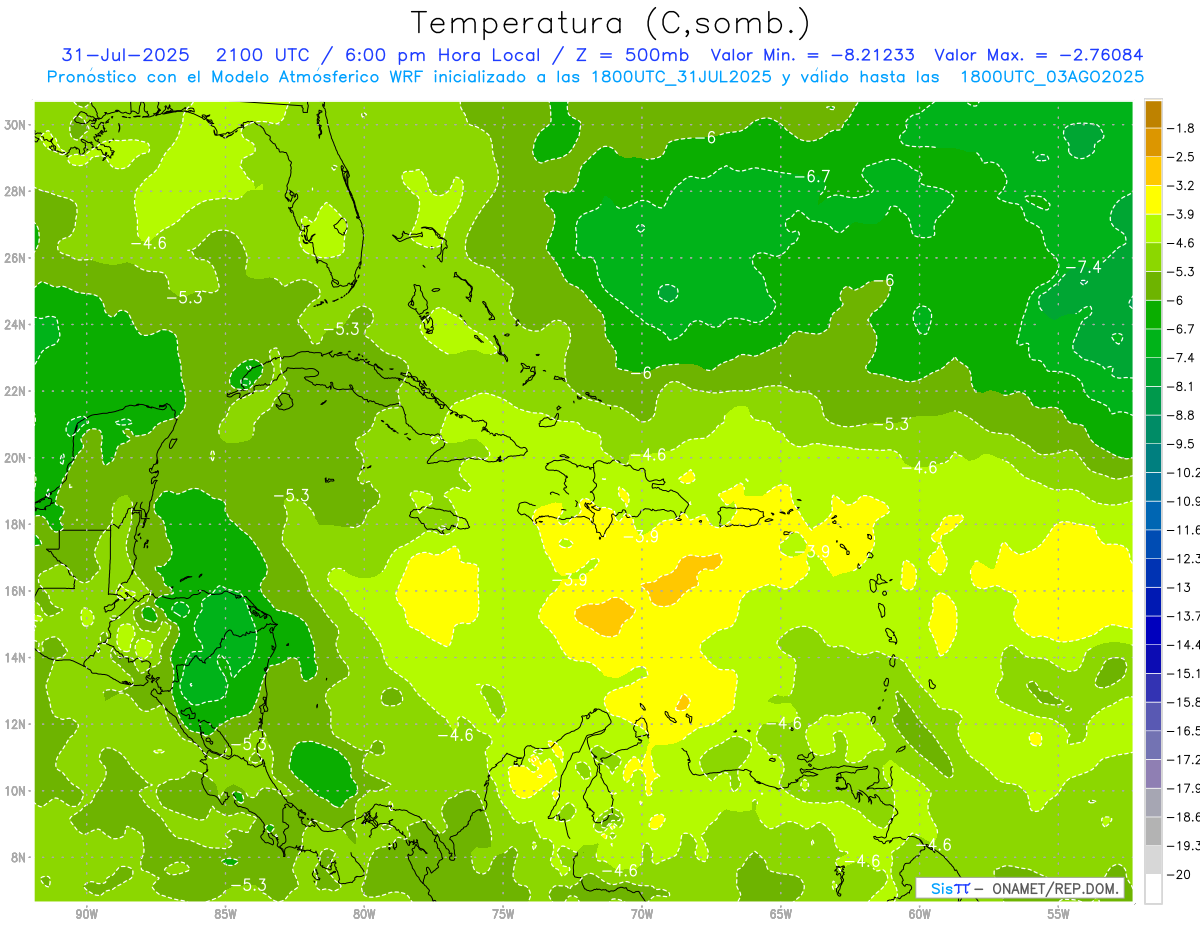Screen dimensions: 1200x927
Task: Click the "Valor Max. = -2.76084" readout
Action: click(1038, 55)
